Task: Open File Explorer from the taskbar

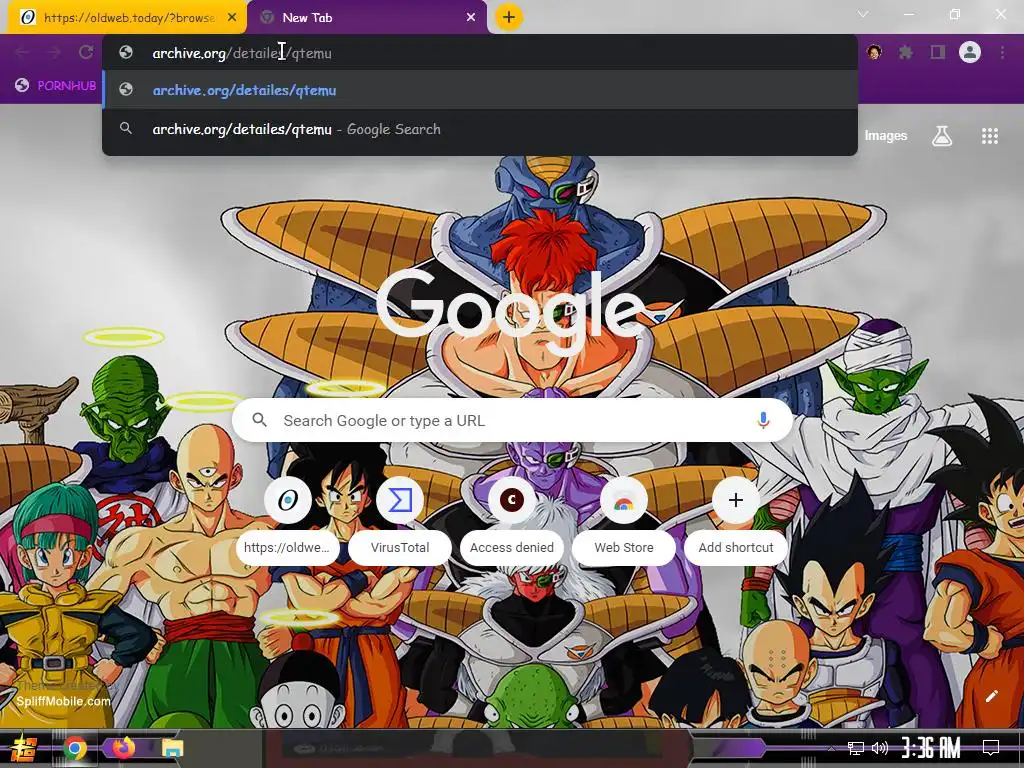Action: (x=172, y=748)
